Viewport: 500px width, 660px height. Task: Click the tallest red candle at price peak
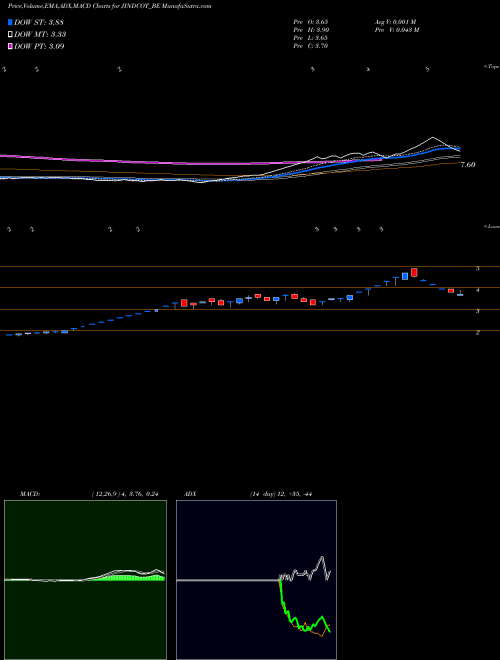pos(414,272)
